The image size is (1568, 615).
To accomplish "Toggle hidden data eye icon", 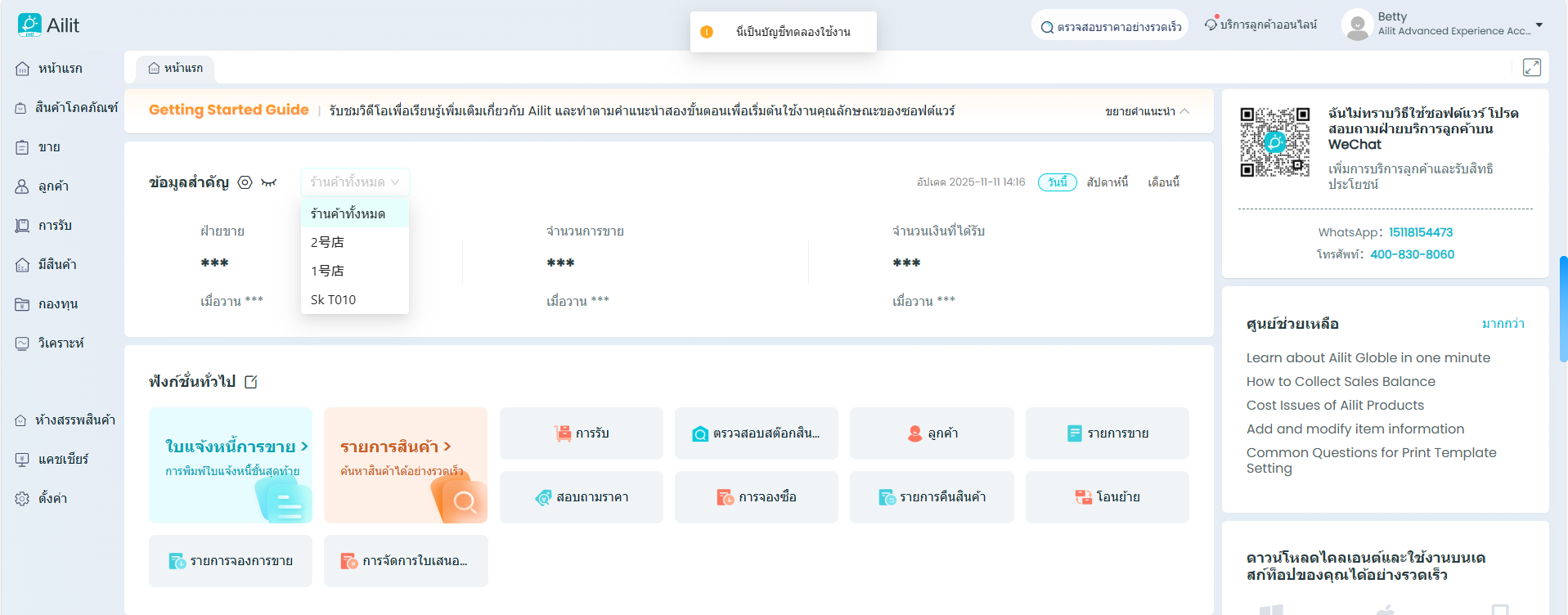I will (268, 182).
